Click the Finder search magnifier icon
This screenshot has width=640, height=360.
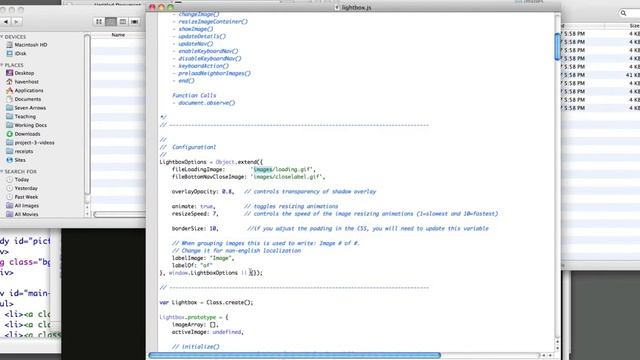(623, 13)
